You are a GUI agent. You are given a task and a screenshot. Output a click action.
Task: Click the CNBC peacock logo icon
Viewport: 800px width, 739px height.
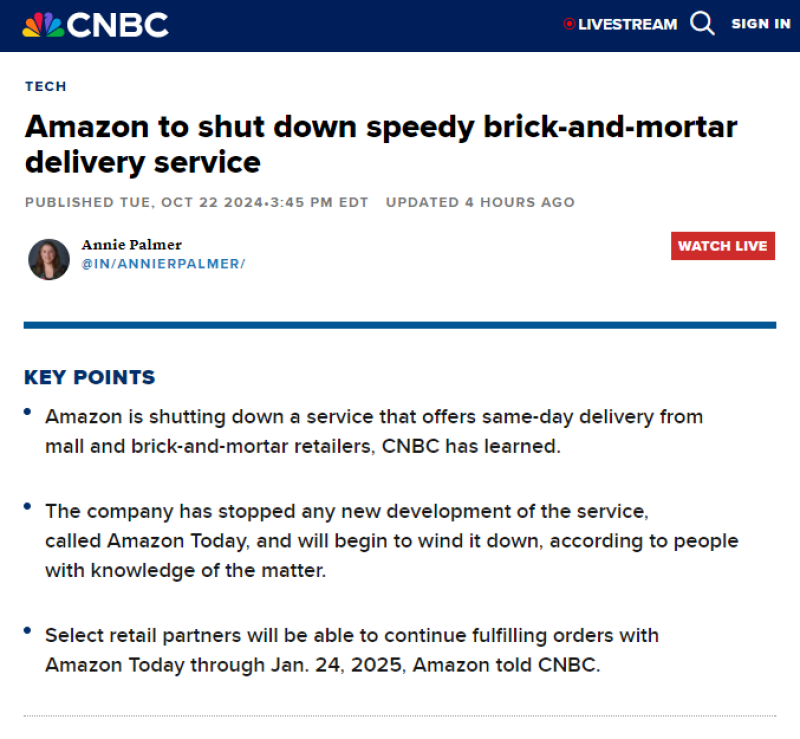43,24
